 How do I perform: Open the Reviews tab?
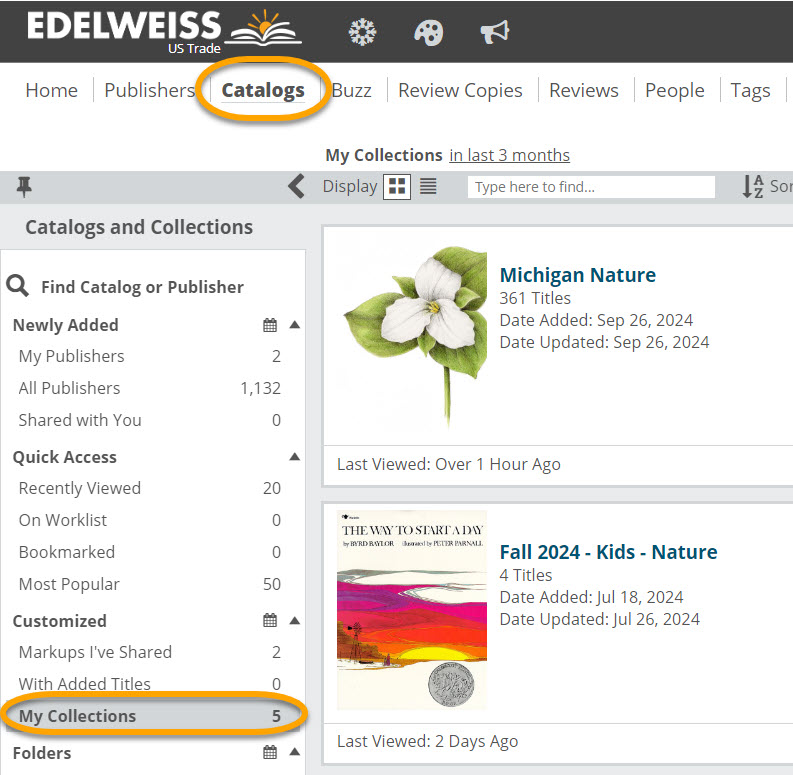[x=584, y=90]
